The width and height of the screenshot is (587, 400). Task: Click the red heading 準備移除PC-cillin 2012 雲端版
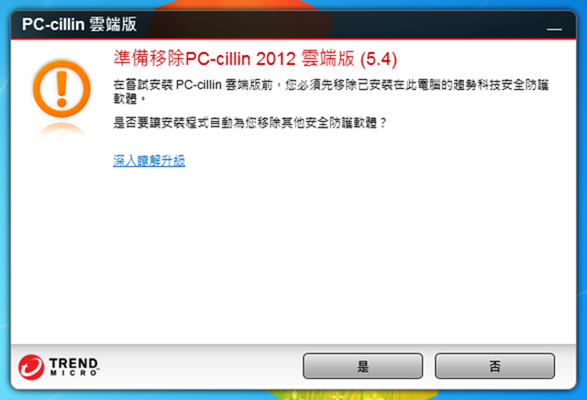click(x=234, y=58)
